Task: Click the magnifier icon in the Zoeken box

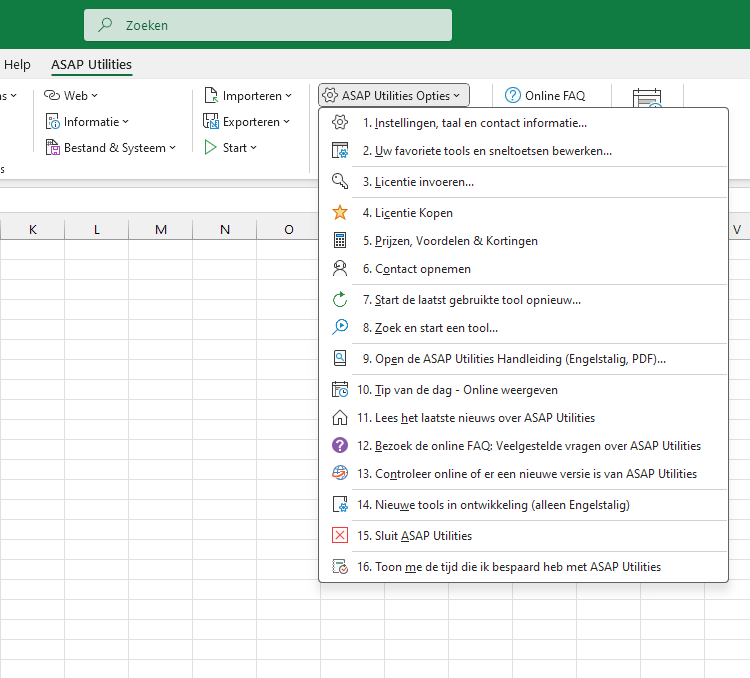Action: coord(105,24)
